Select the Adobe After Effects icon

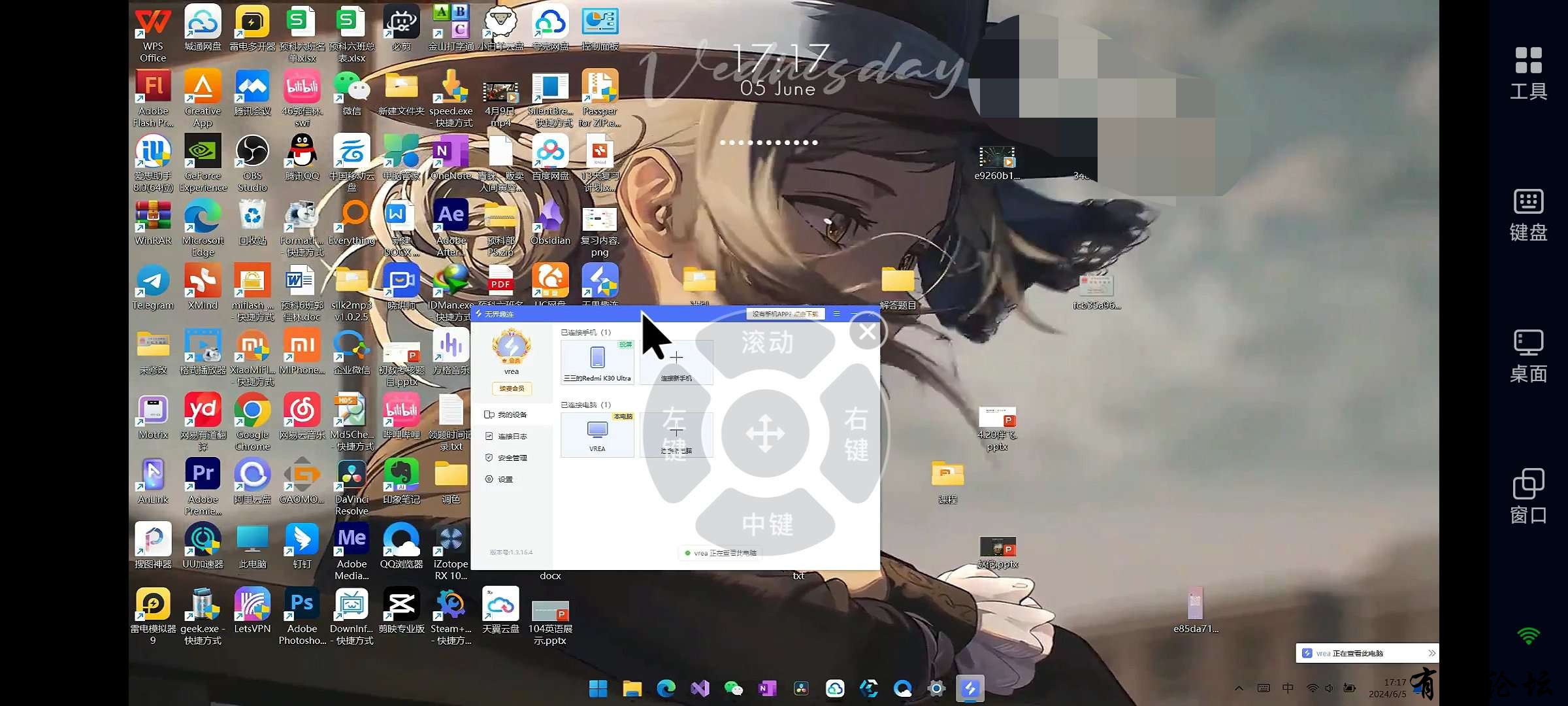point(451,227)
